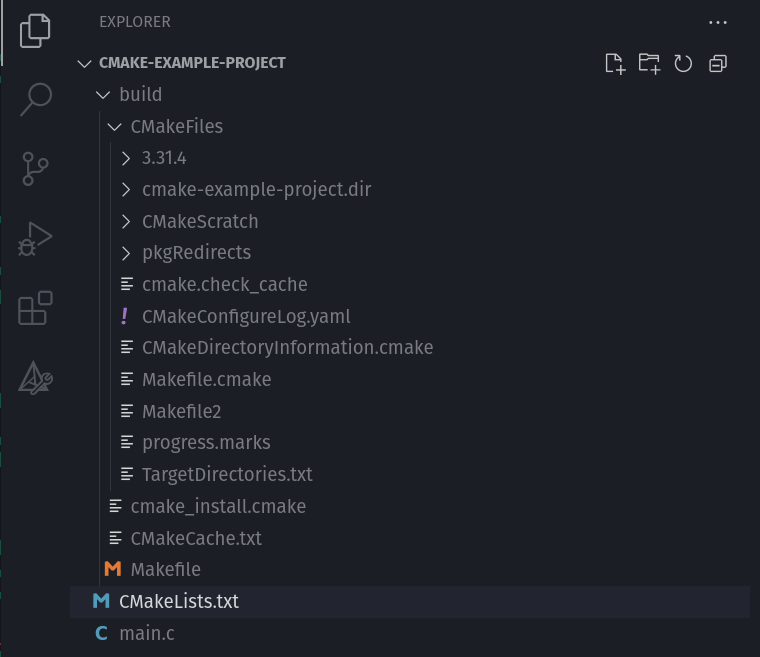Refresh the Explorer file tree

tap(683, 63)
